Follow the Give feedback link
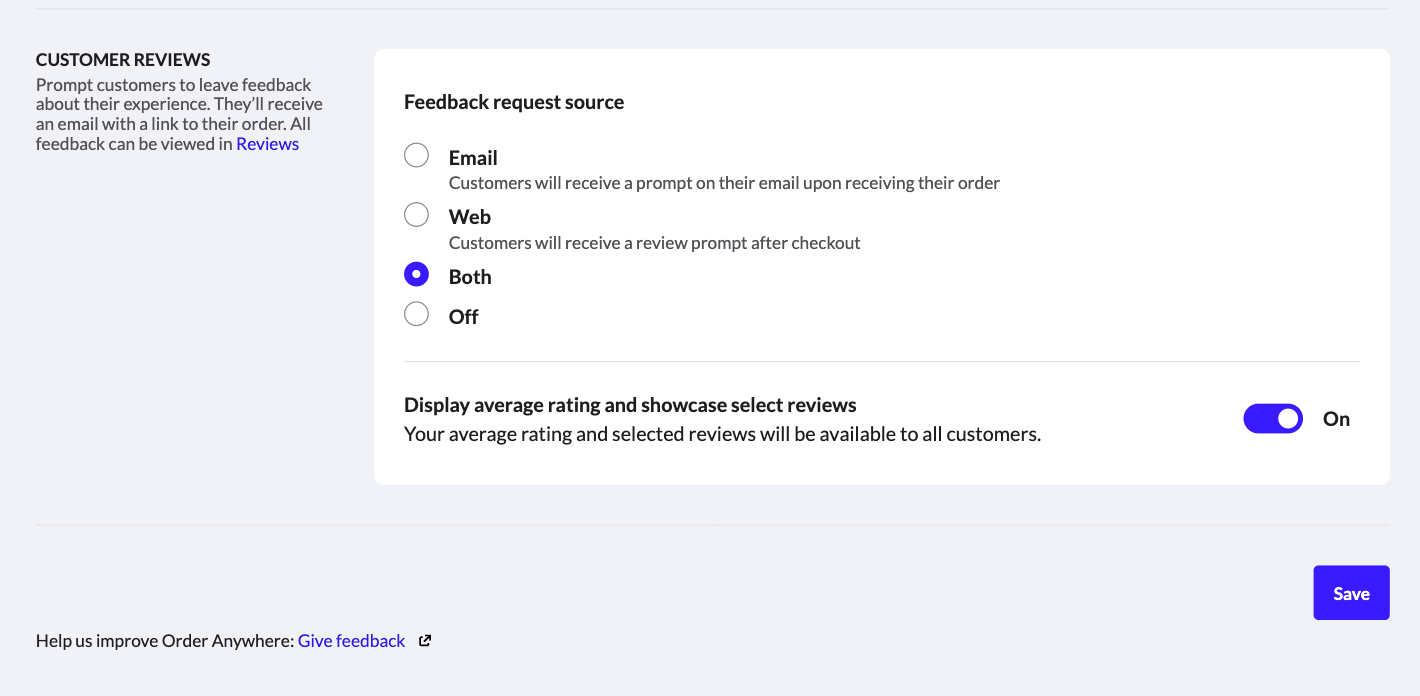This screenshot has height=696, width=1420. click(x=351, y=641)
